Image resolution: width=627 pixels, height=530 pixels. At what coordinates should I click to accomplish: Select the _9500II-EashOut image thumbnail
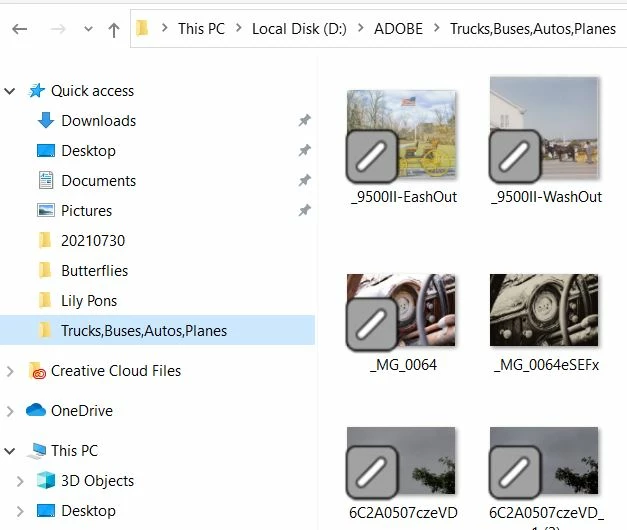coord(401,135)
